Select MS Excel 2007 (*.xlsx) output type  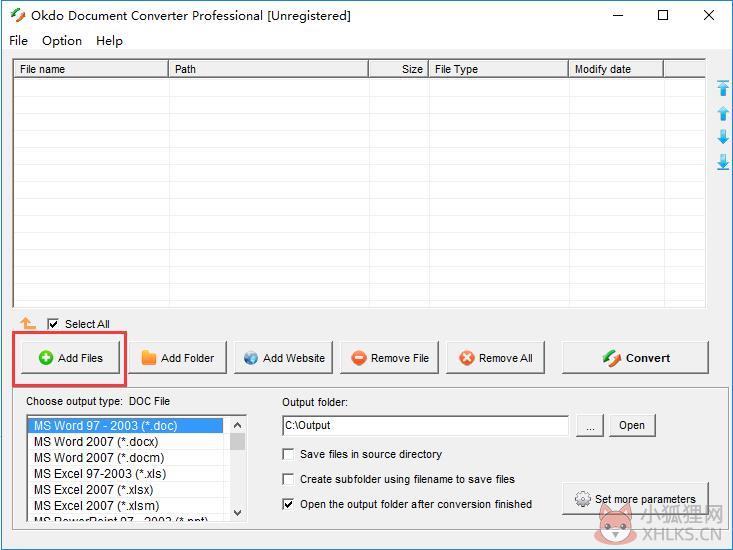[x=125, y=489]
